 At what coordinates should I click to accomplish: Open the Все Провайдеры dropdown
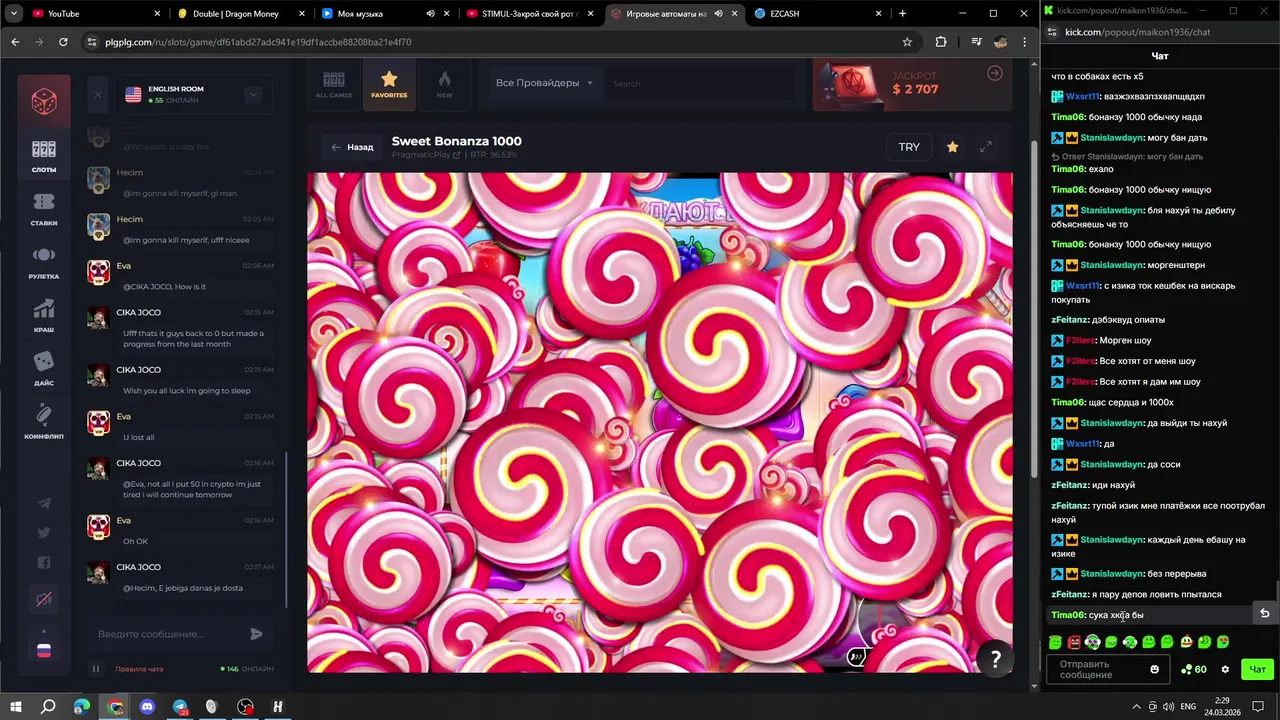coord(544,83)
